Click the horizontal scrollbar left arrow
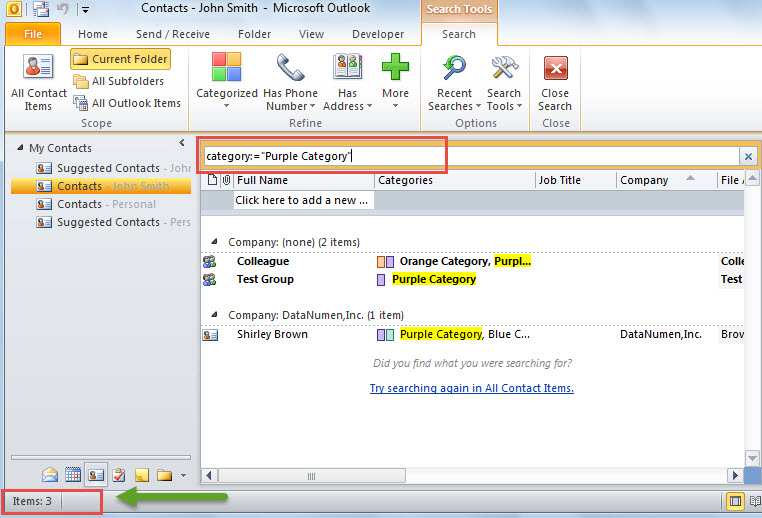The height and width of the screenshot is (518, 762). [209, 475]
